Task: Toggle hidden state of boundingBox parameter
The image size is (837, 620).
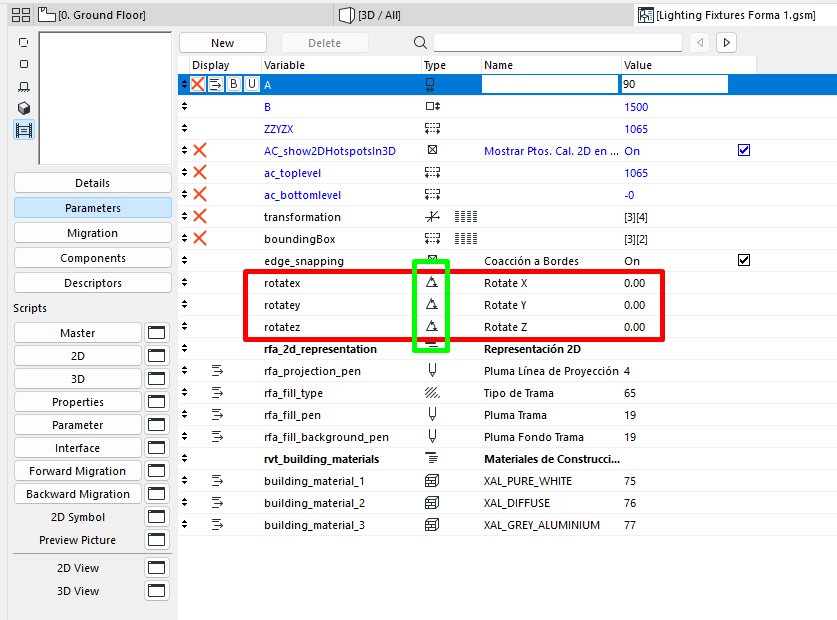Action: point(199,239)
